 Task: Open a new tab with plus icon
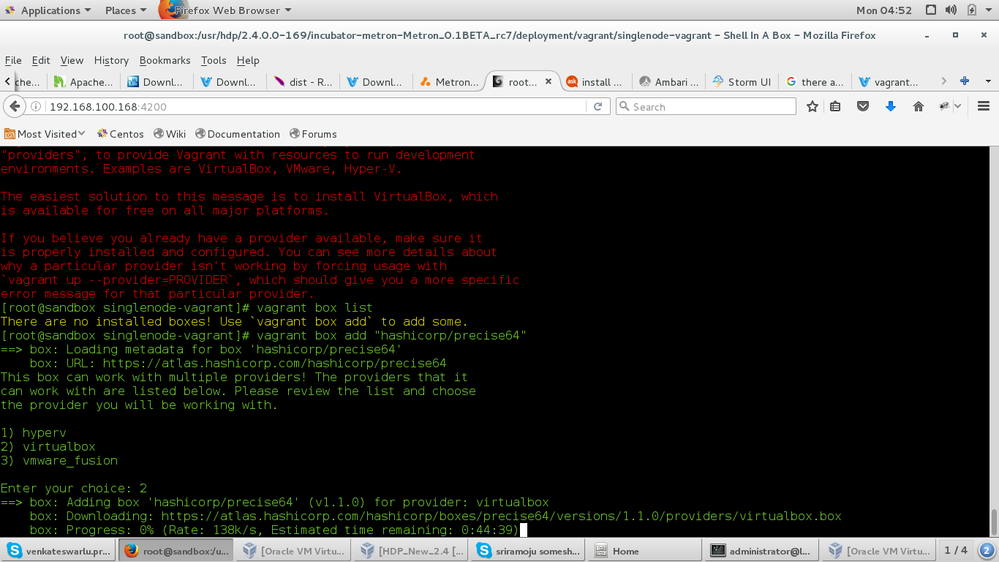[x=965, y=81]
